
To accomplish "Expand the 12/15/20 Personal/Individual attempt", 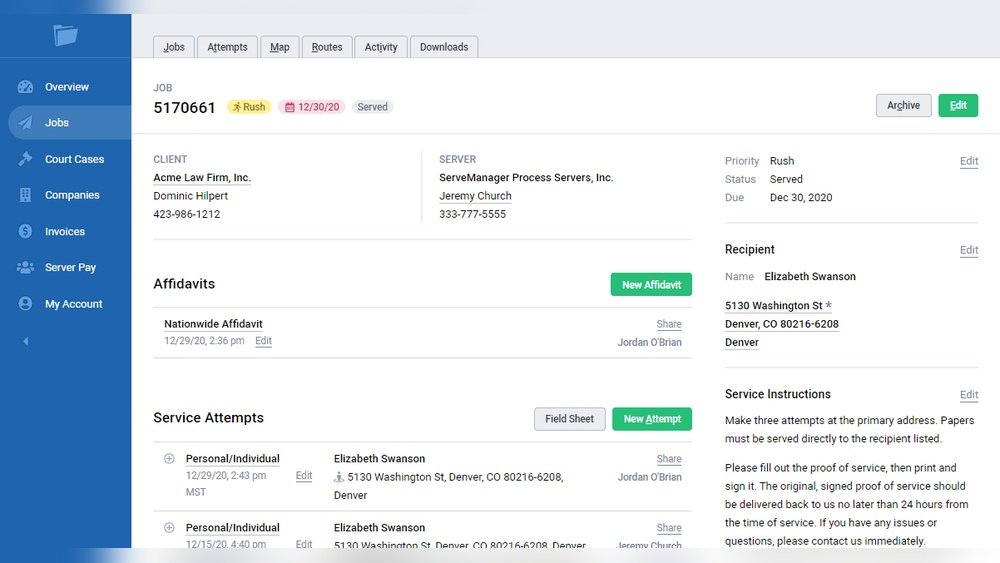I will (169, 527).
